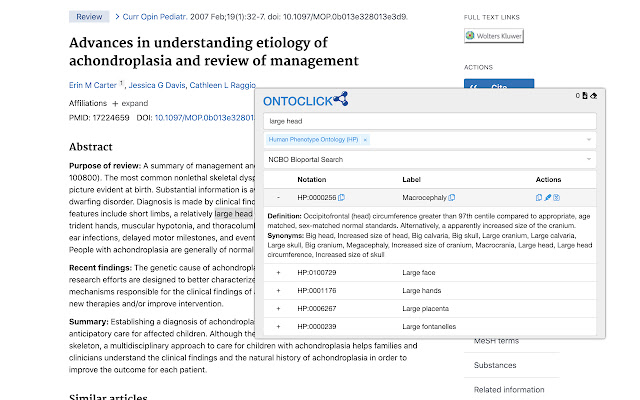
Task: Click the OntoClick network logo icon
Action: click(340, 99)
